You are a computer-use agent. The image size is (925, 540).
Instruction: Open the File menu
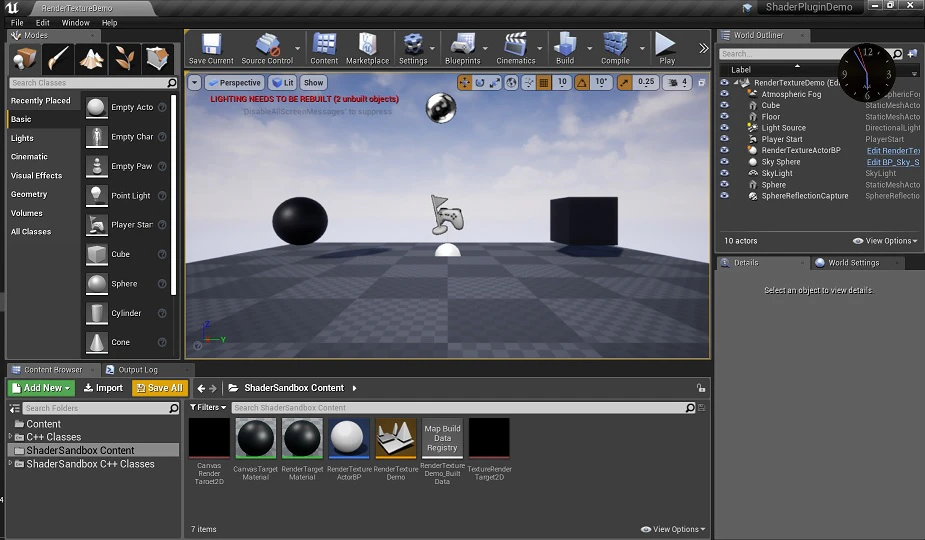(17, 22)
